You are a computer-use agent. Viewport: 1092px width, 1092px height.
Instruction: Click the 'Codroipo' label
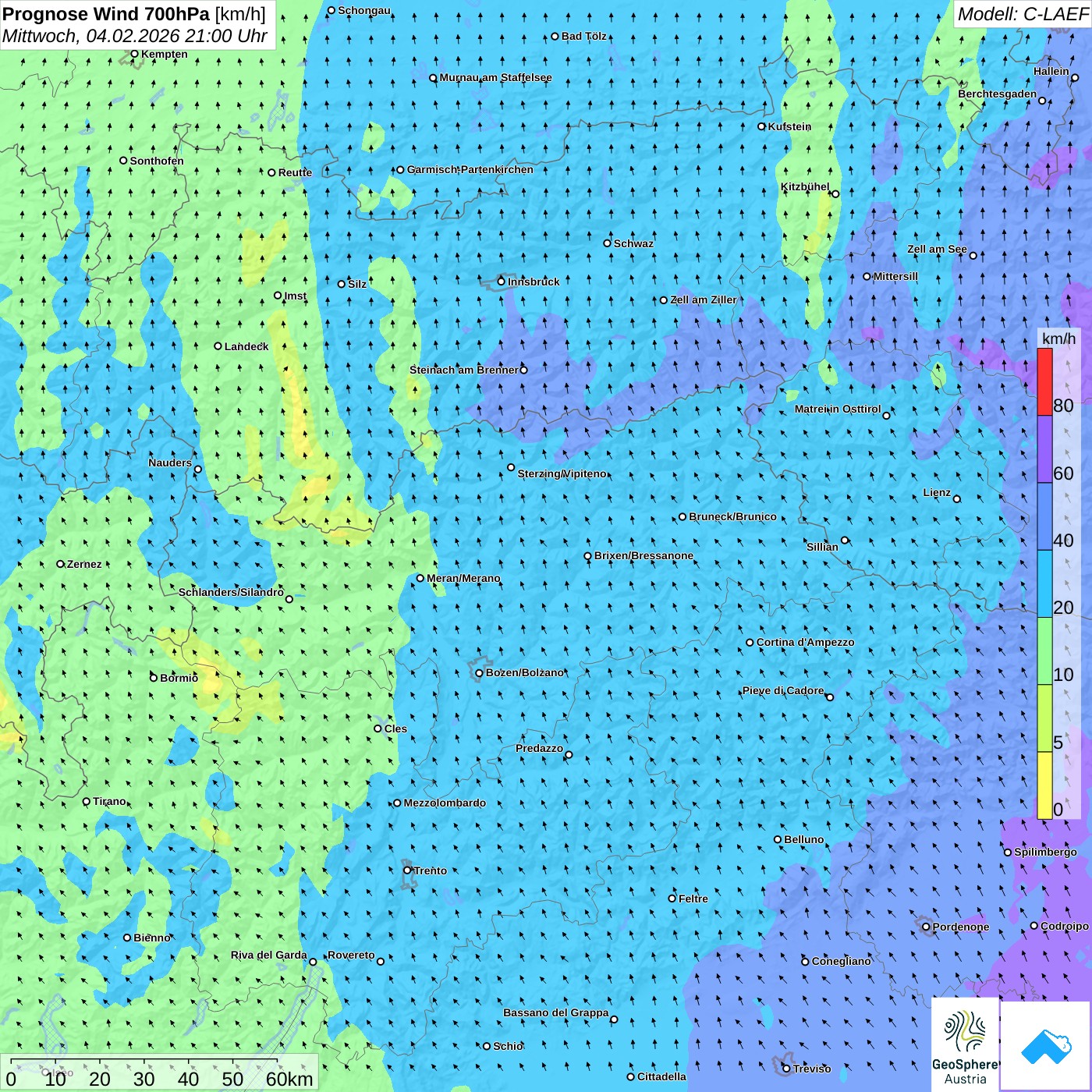[x=1064, y=926]
